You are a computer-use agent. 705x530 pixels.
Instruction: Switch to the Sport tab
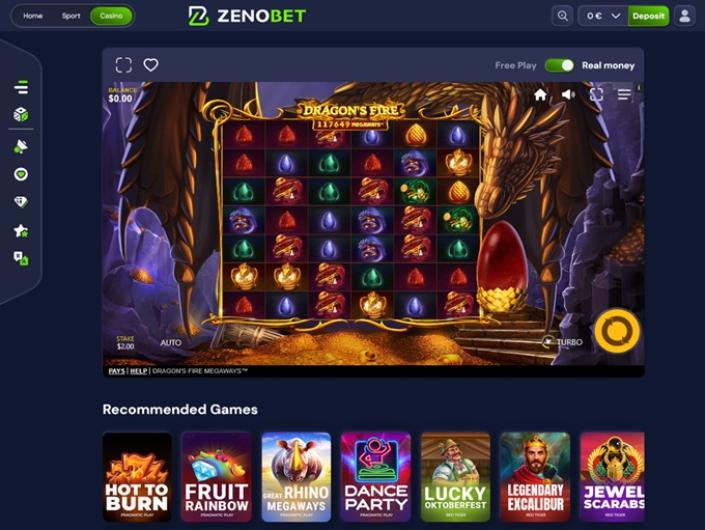[71, 16]
